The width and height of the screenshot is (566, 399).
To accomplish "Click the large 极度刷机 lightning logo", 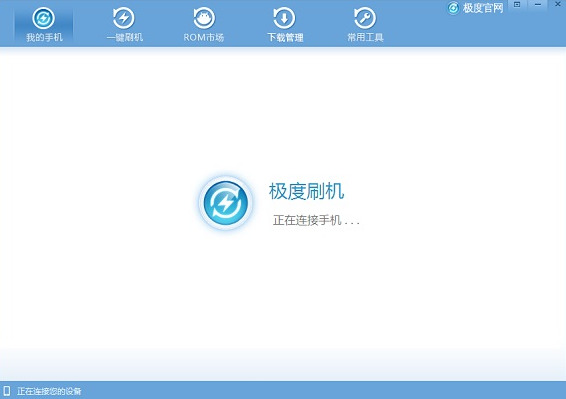I will (x=226, y=203).
